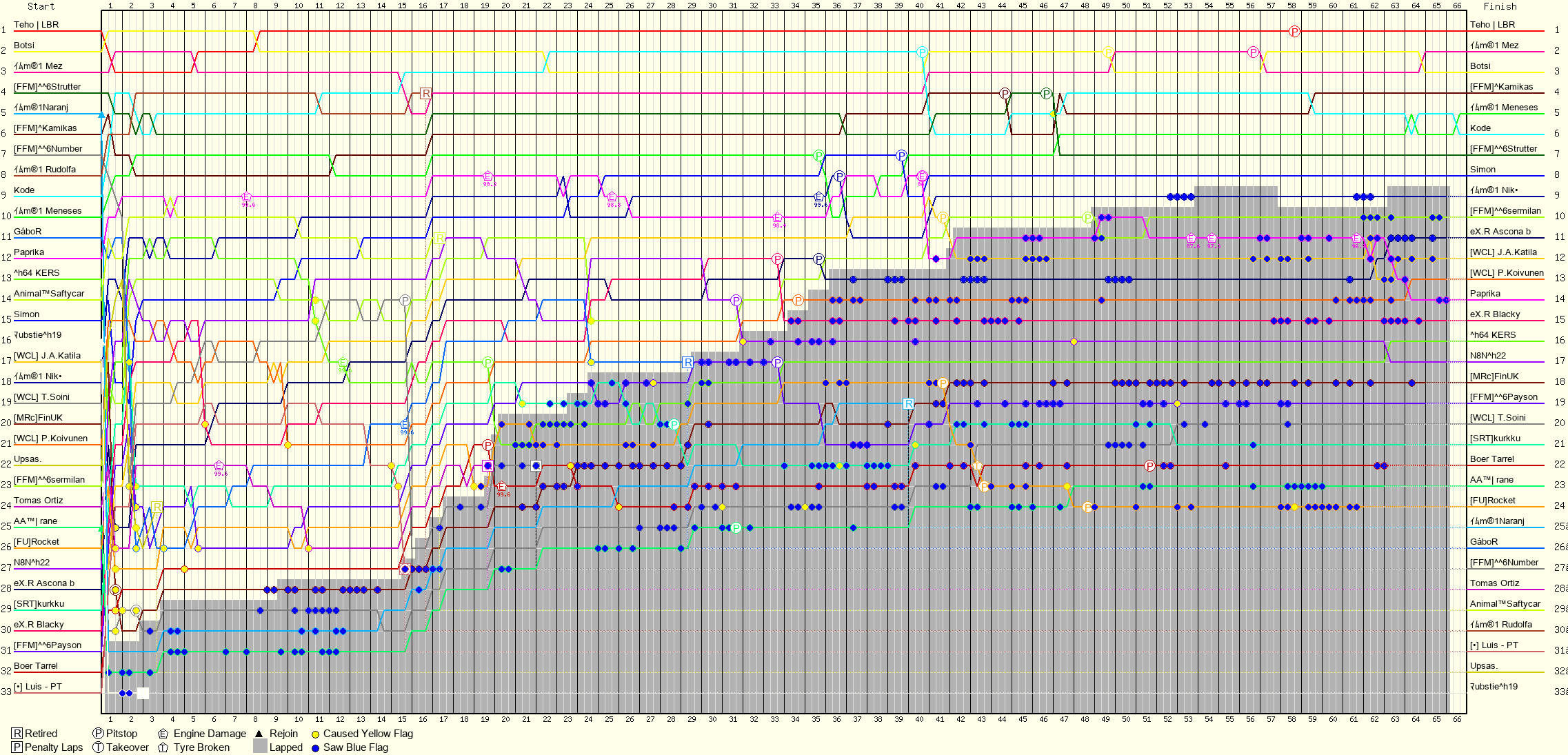Screen dimensions: 1568x755
Task: Click the retired 'R' marker on lap 16
Action: [426, 94]
